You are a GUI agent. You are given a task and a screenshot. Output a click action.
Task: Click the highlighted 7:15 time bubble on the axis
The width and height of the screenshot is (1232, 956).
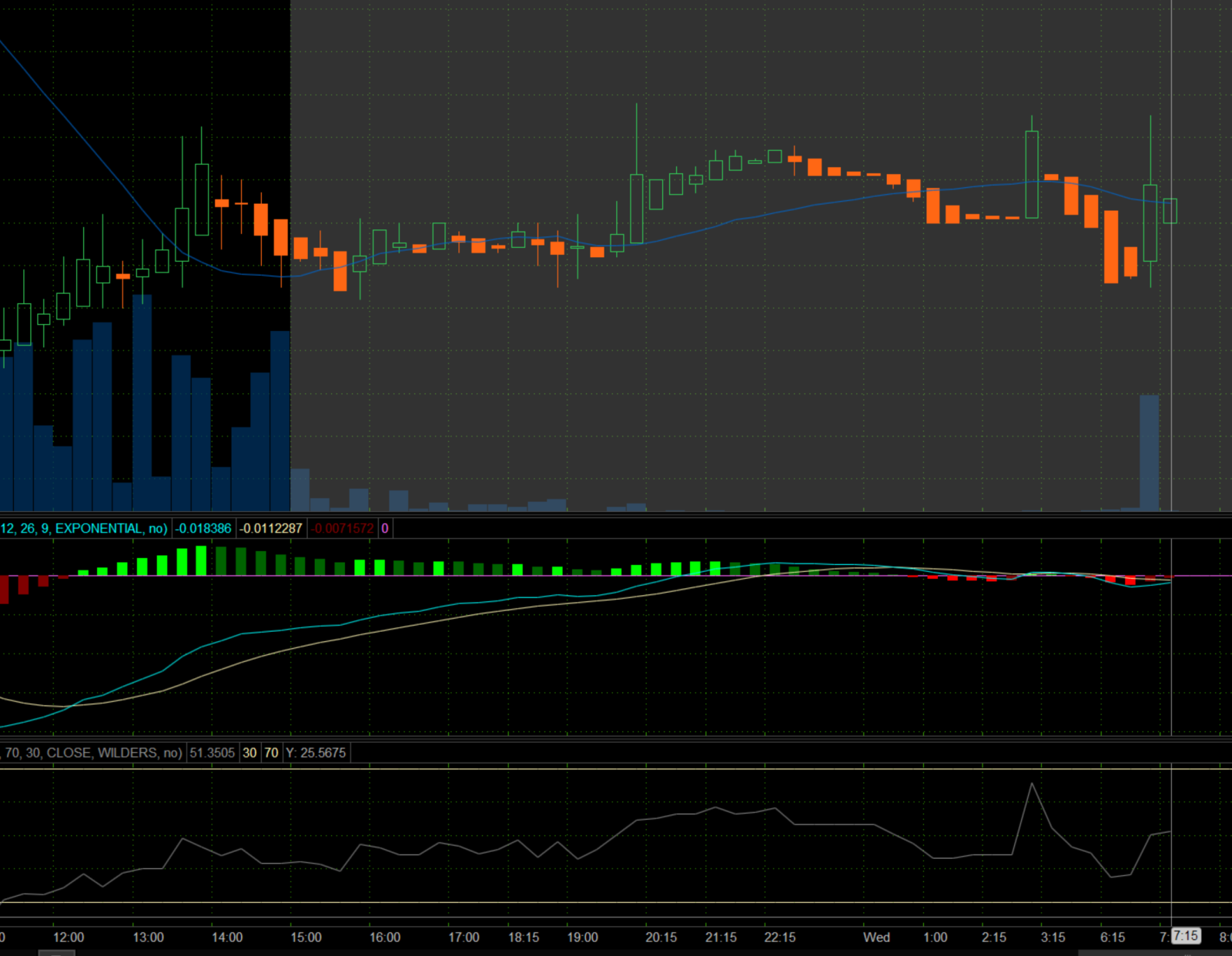point(1186,936)
